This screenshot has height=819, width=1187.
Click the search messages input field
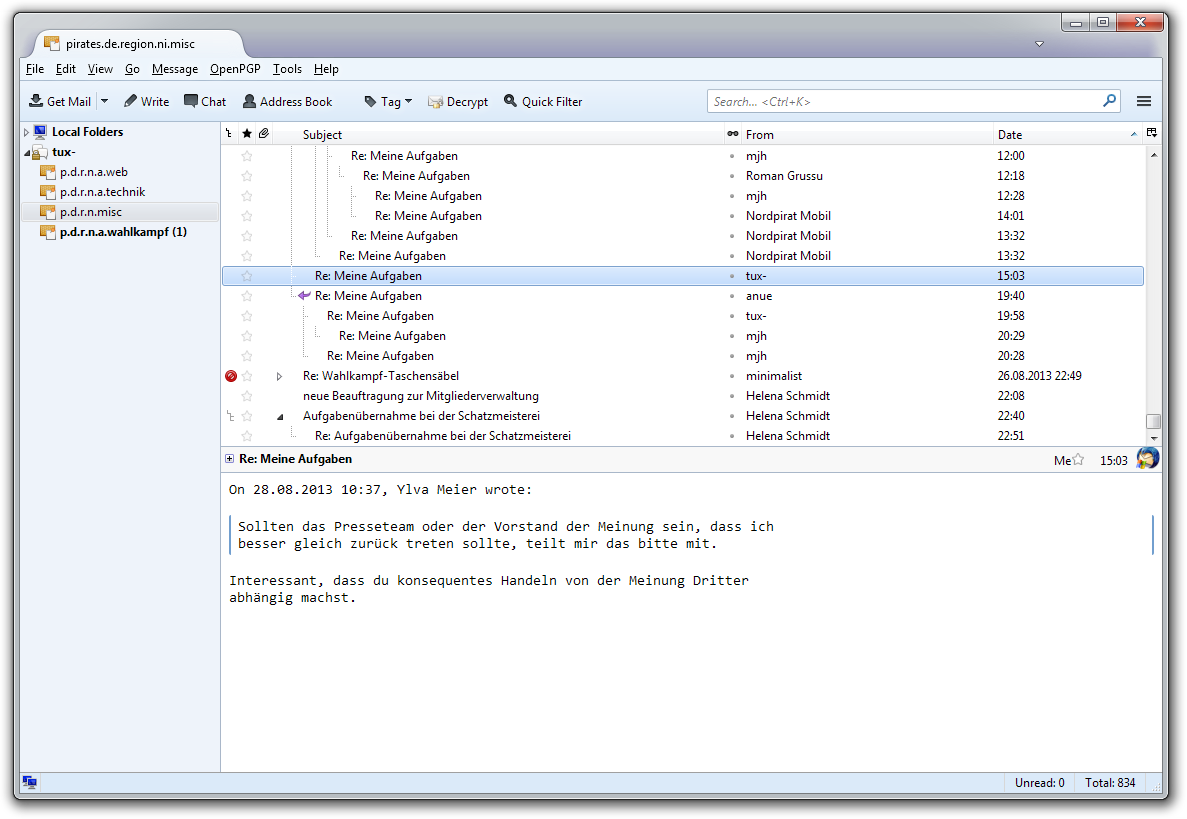(905, 101)
